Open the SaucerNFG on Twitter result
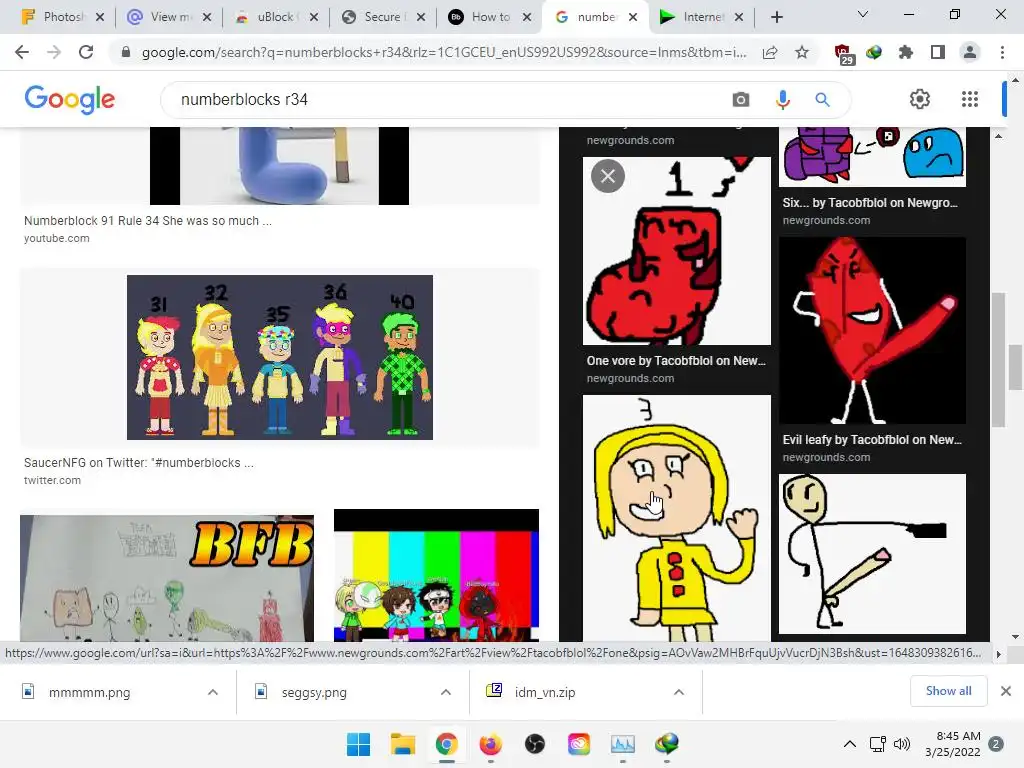The height and width of the screenshot is (768, 1024). tap(138, 462)
